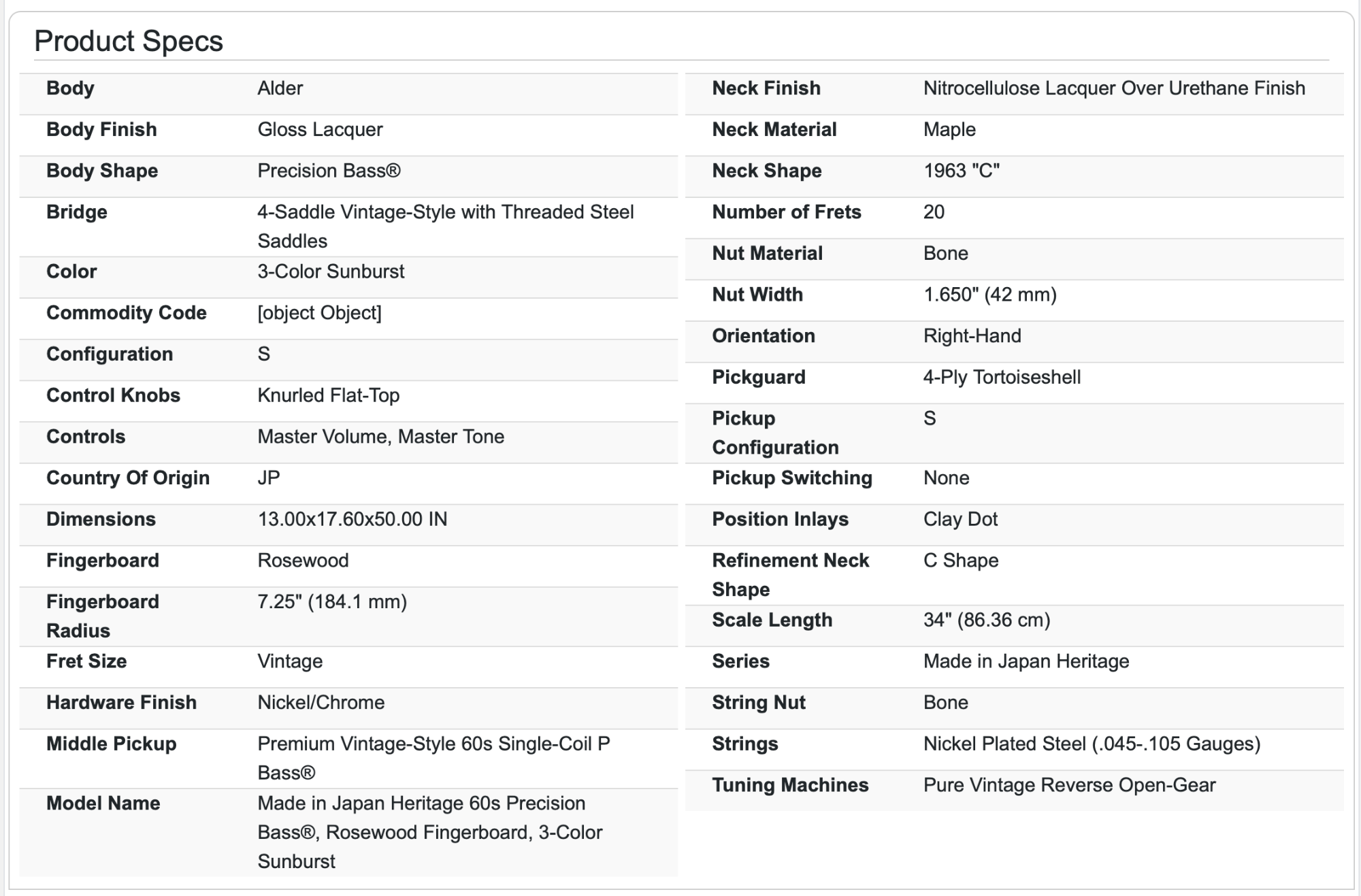The image size is (1361, 896).
Task: Click the 'Nut Material' label
Action: click(768, 254)
